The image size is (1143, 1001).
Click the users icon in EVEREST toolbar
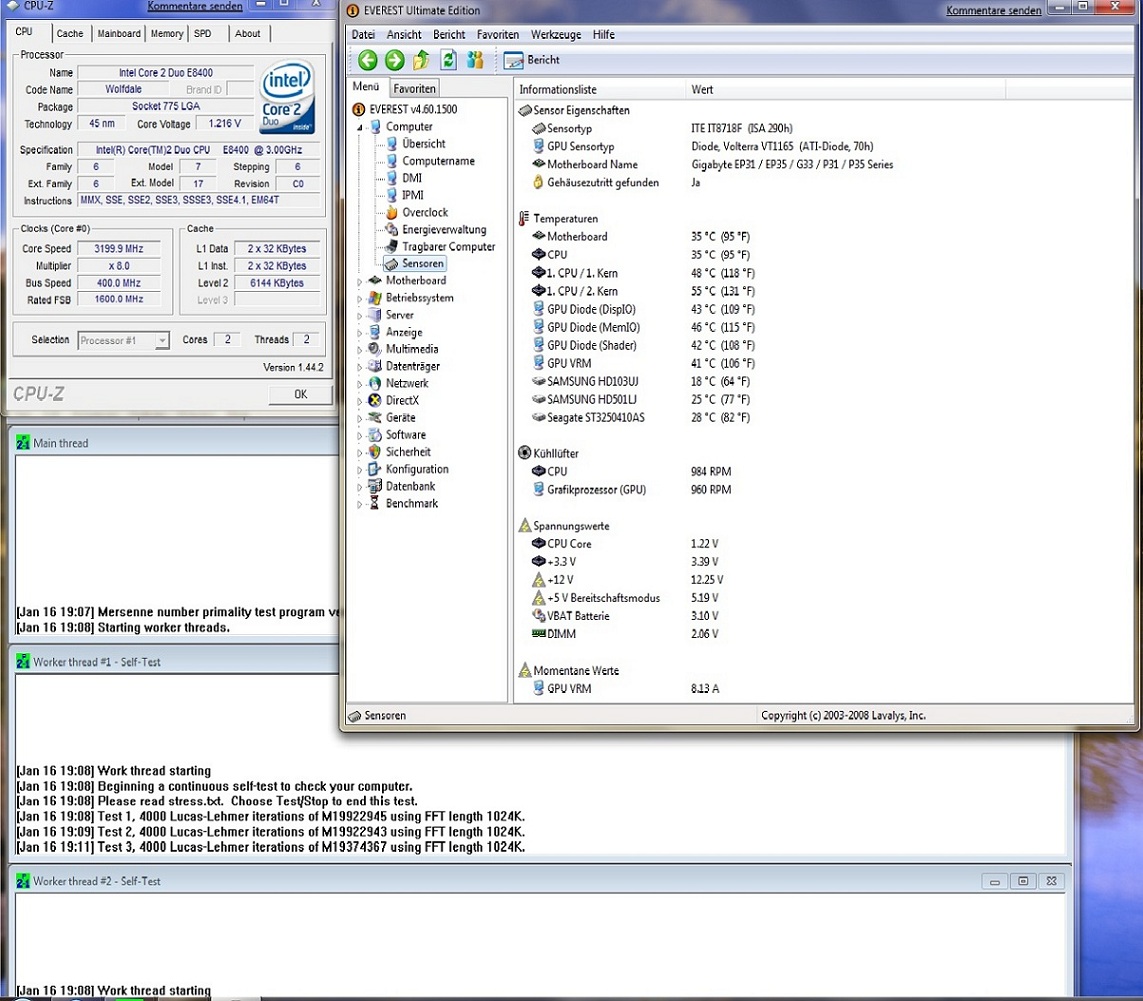[475, 60]
